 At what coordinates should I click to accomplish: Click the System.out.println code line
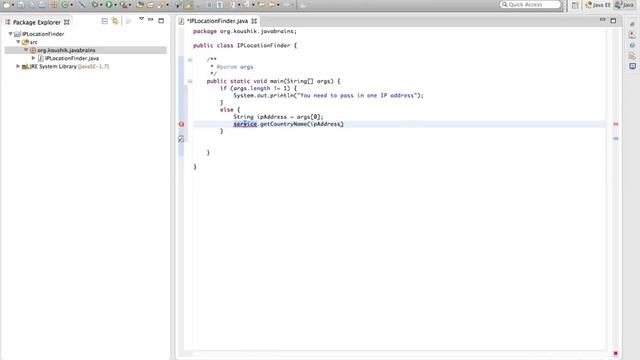(329, 96)
